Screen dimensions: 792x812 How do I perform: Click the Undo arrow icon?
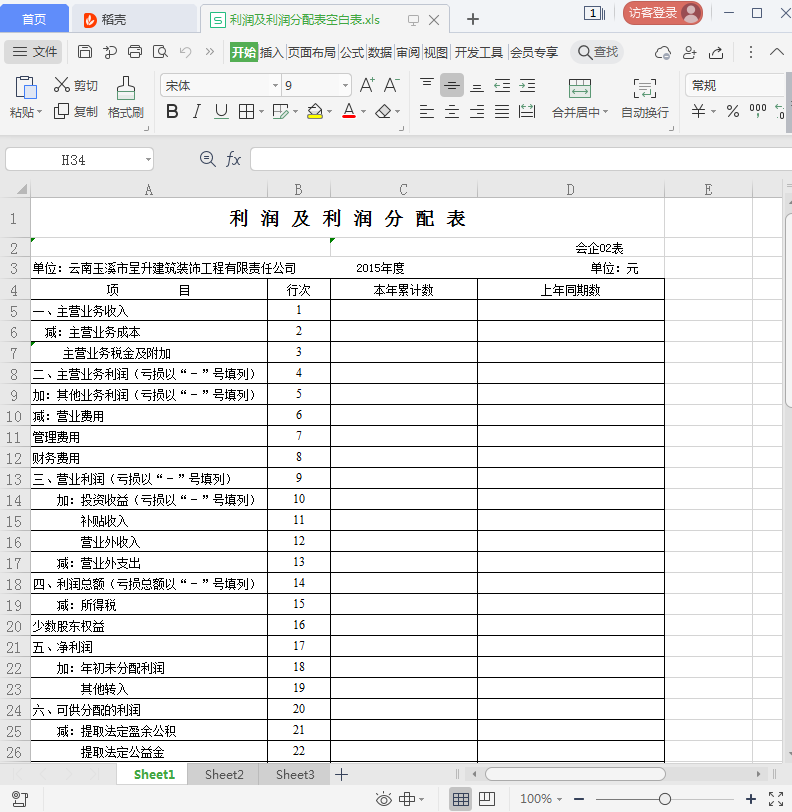[x=185, y=52]
